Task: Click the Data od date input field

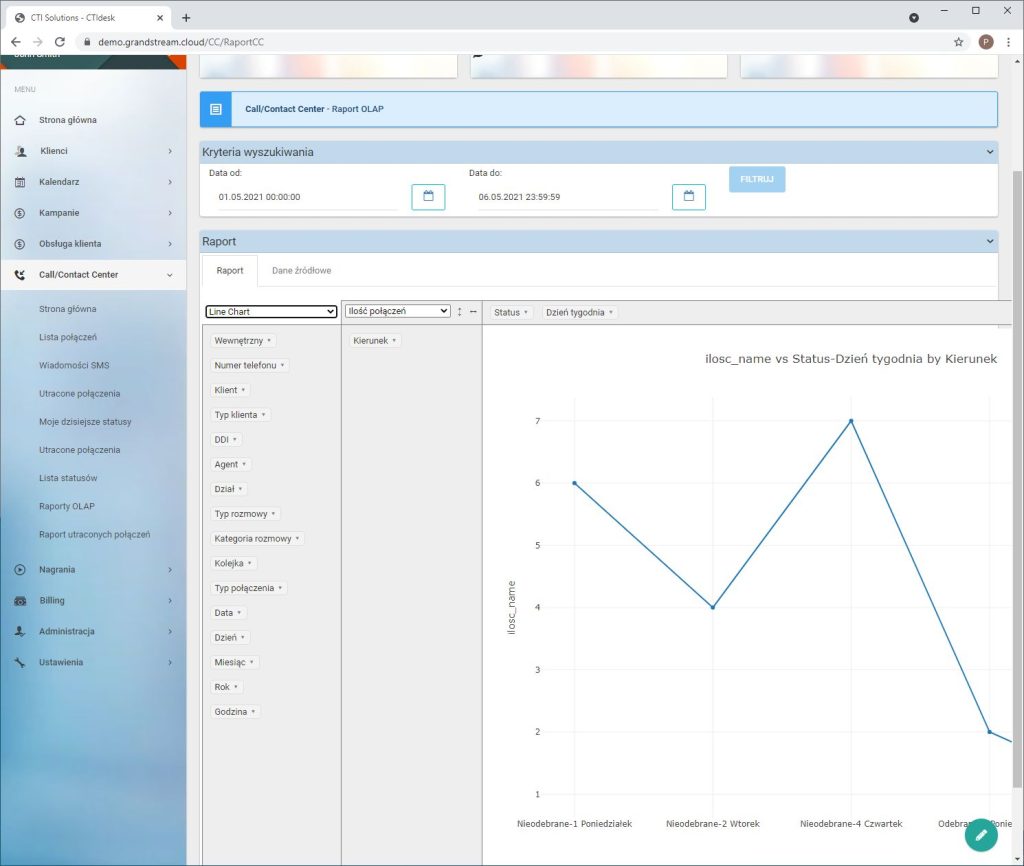Action: point(305,197)
